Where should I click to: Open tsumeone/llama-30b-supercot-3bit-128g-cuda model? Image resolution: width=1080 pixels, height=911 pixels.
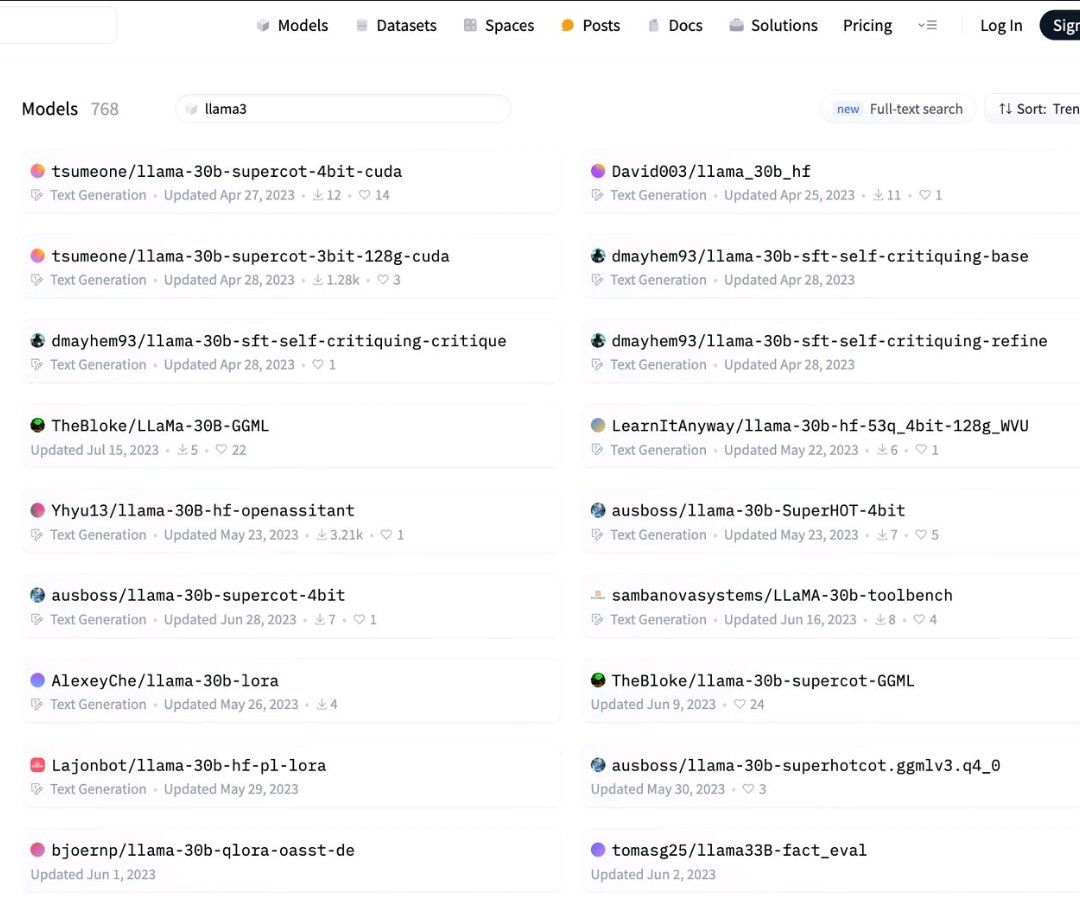point(290,266)
